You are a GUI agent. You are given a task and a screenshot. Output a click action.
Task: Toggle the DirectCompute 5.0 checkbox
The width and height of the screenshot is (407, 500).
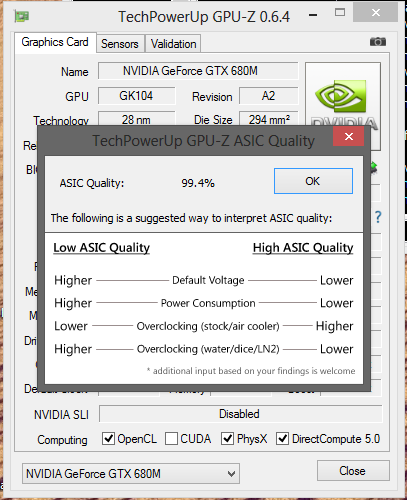[x=282, y=439]
